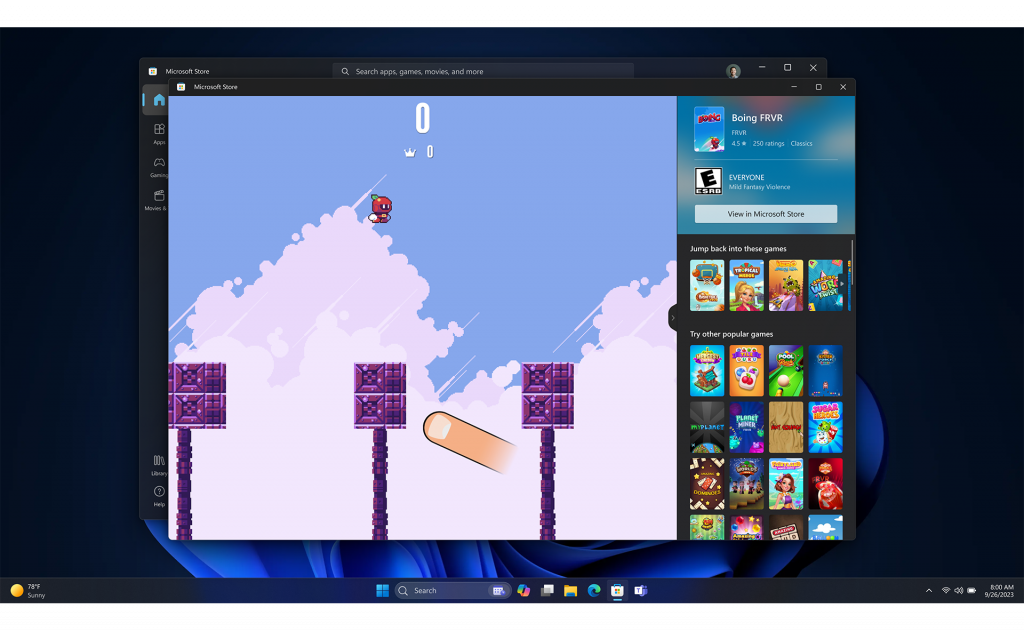
Task: Open the 250 ratings link
Action: coord(767,143)
